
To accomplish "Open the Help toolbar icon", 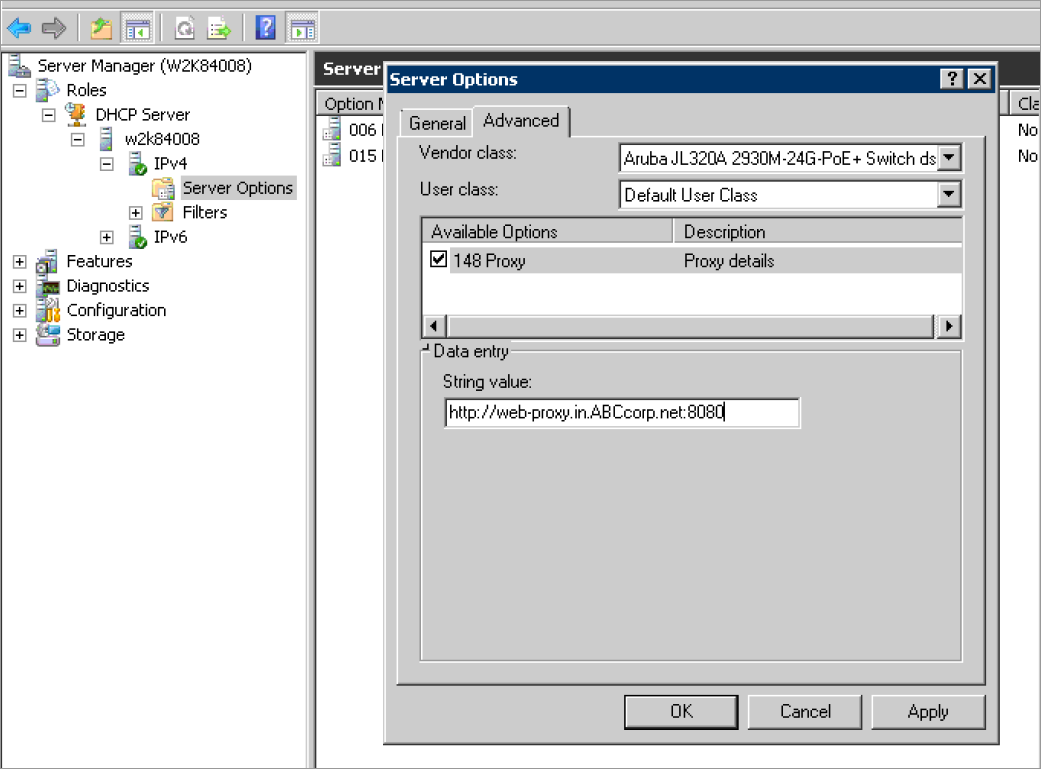I will point(266,28).
